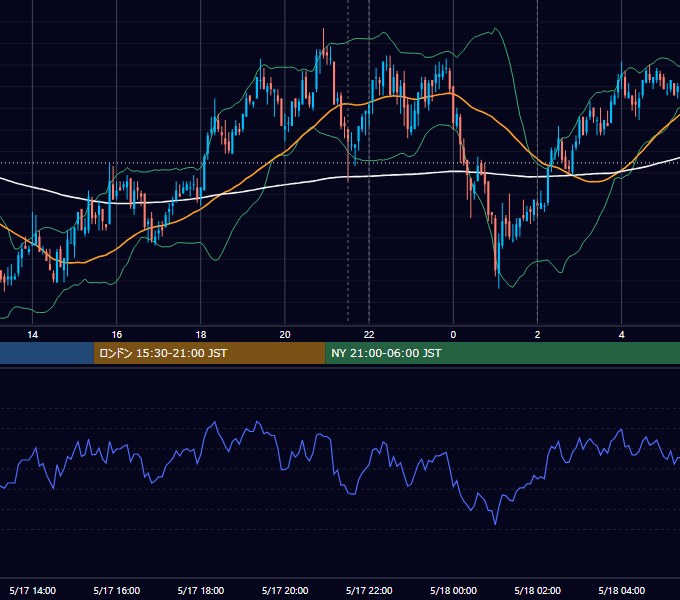Click the 4 hour label on price chart
The image size is (680, 600).
click(x=621, y=334)
